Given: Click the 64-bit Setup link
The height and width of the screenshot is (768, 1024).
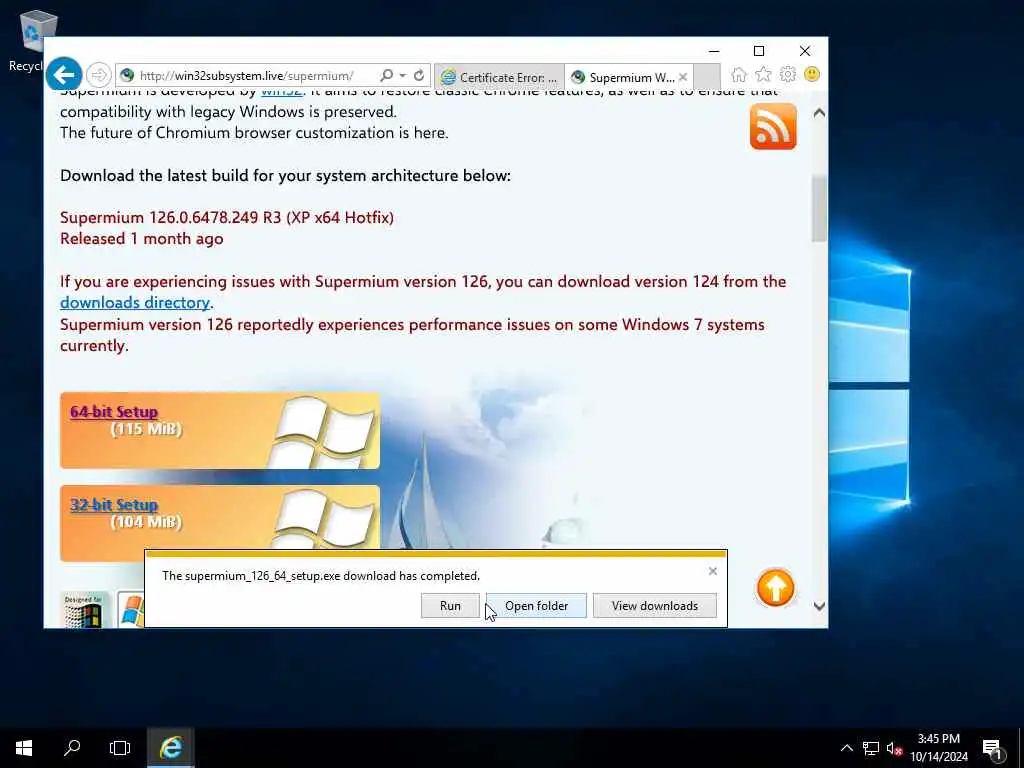Looking at the screenshot, I should coord(114,411).
